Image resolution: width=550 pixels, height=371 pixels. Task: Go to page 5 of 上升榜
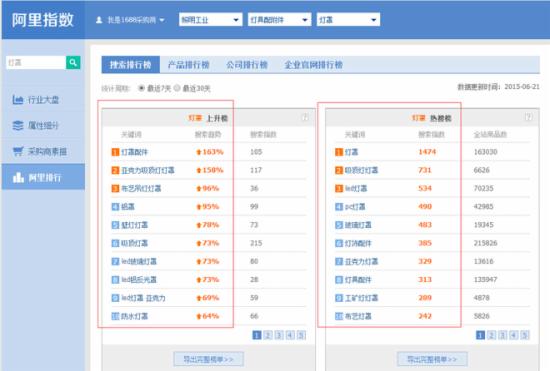(x=301, y=335)
